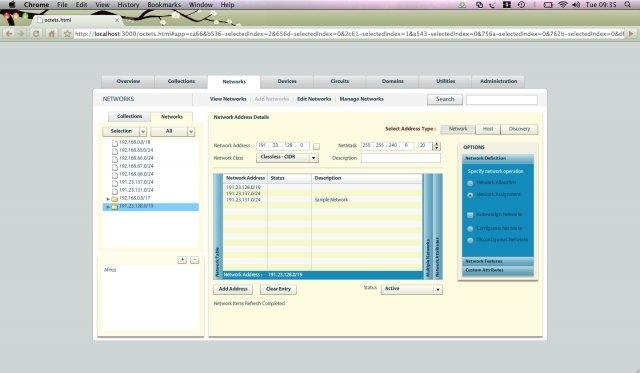Screen dimensions: 640x373
Task: Collapse the Network Definition accordion header
Action: [x=498, y=158]
